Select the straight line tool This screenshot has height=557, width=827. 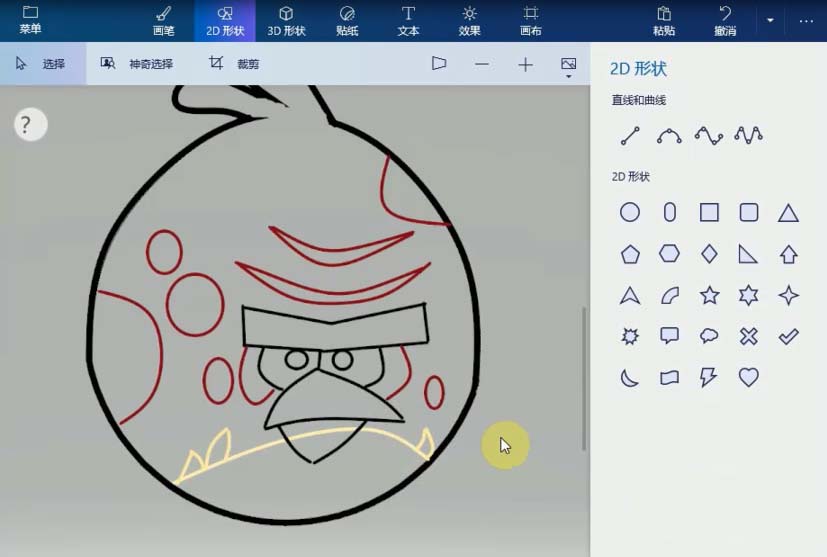[x=630, y=136]
